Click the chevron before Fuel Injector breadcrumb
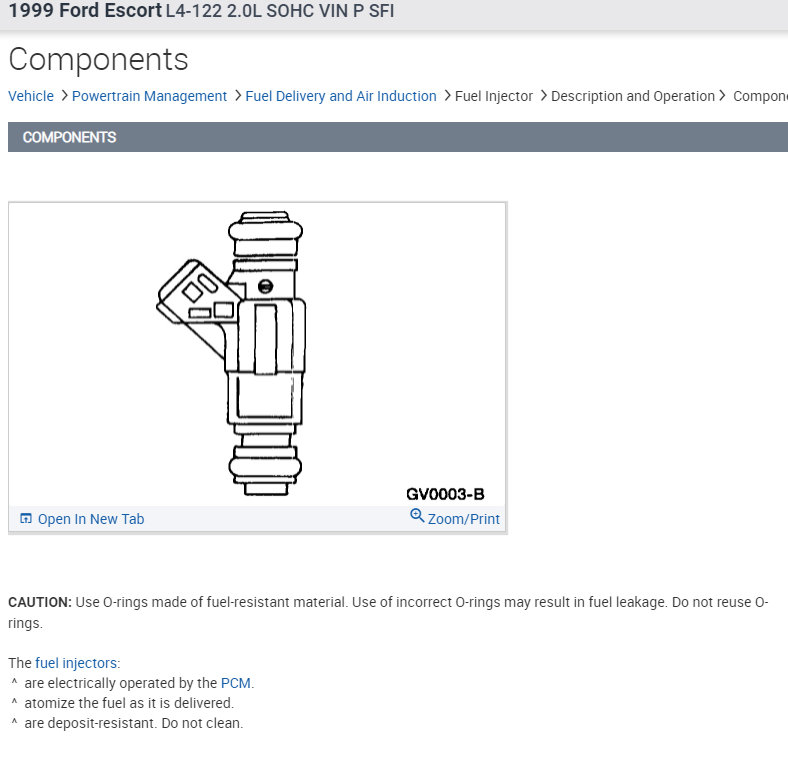This screenshot has width=788, height=765. 447,95
